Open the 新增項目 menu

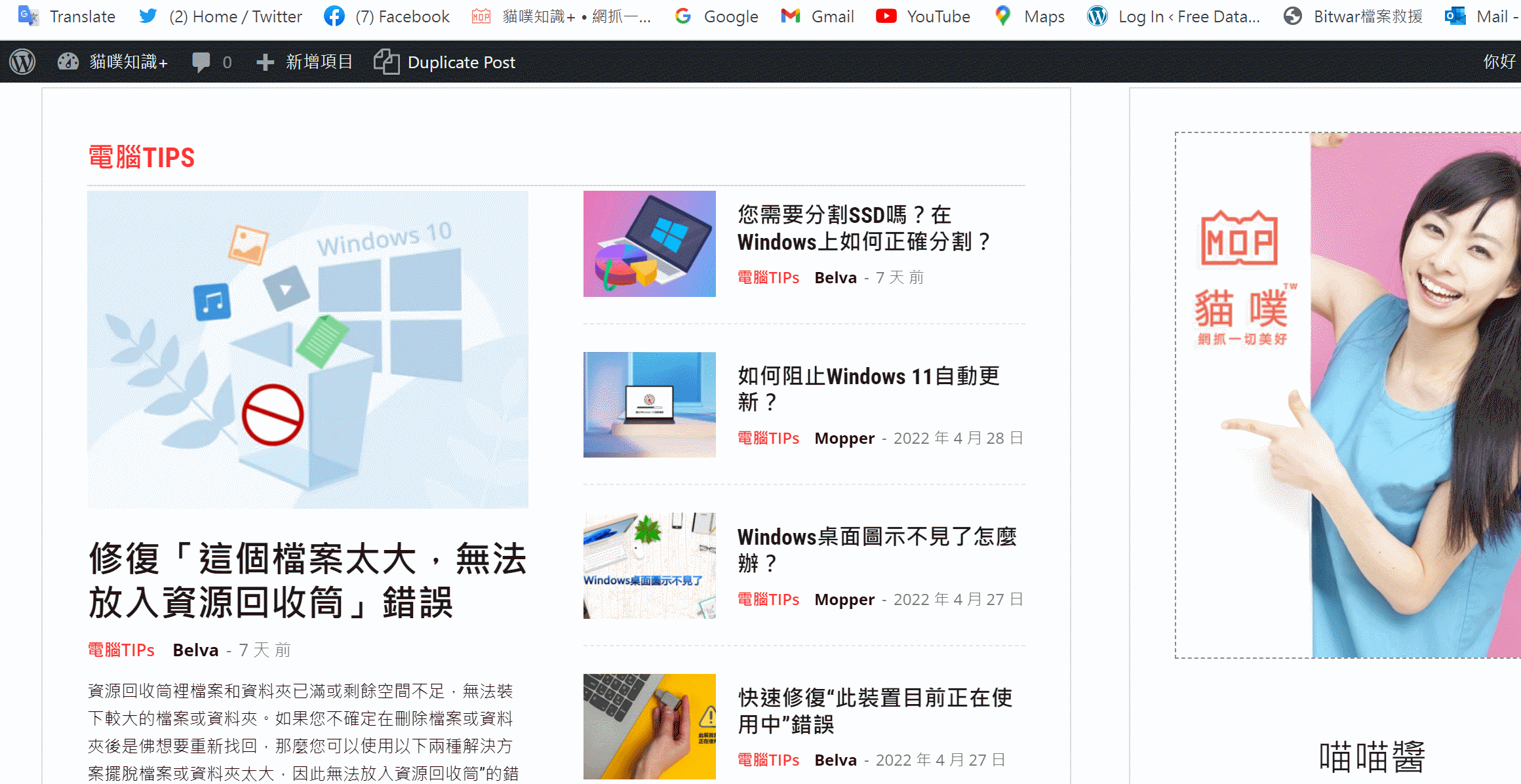[x=305, y=62]
